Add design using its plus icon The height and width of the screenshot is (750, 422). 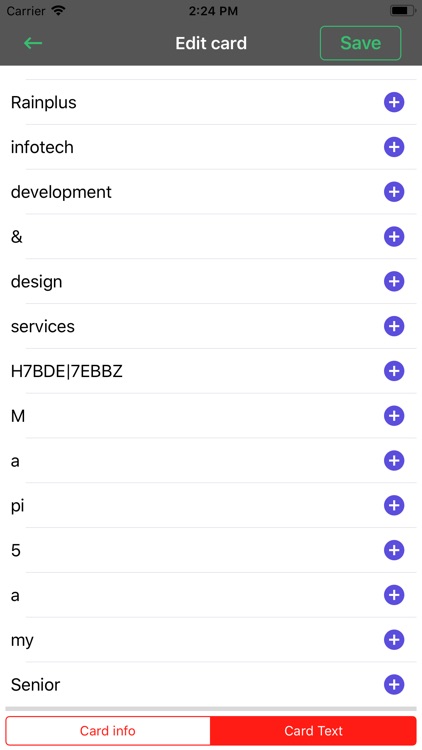click(394, 281)
